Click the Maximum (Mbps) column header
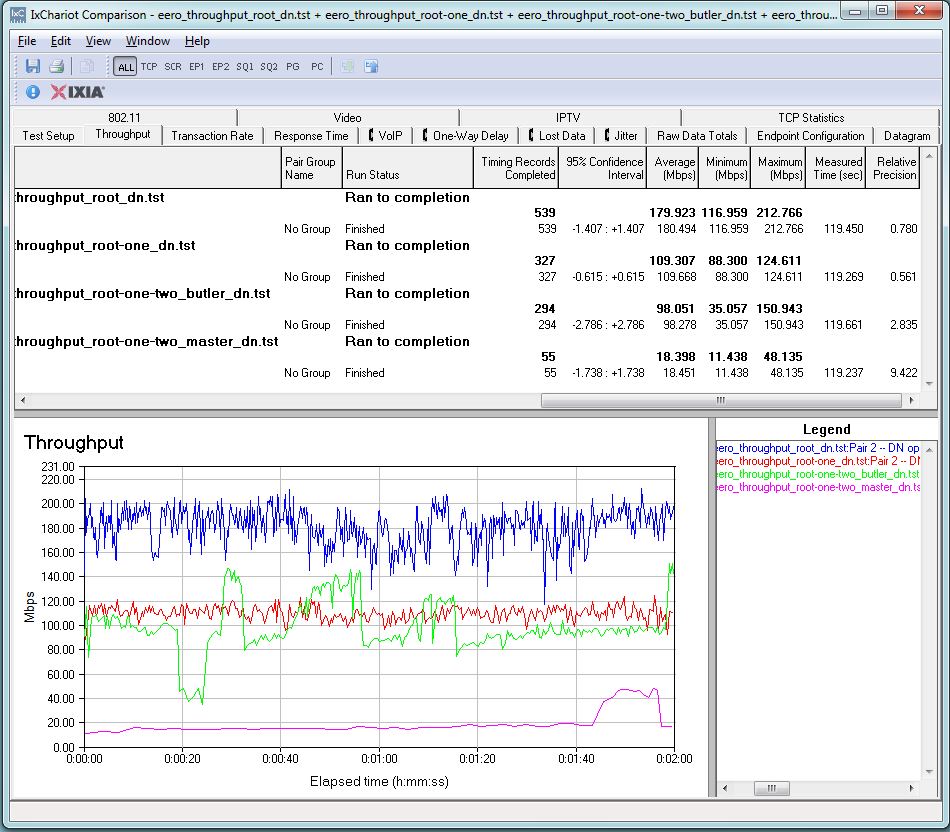 778,168
